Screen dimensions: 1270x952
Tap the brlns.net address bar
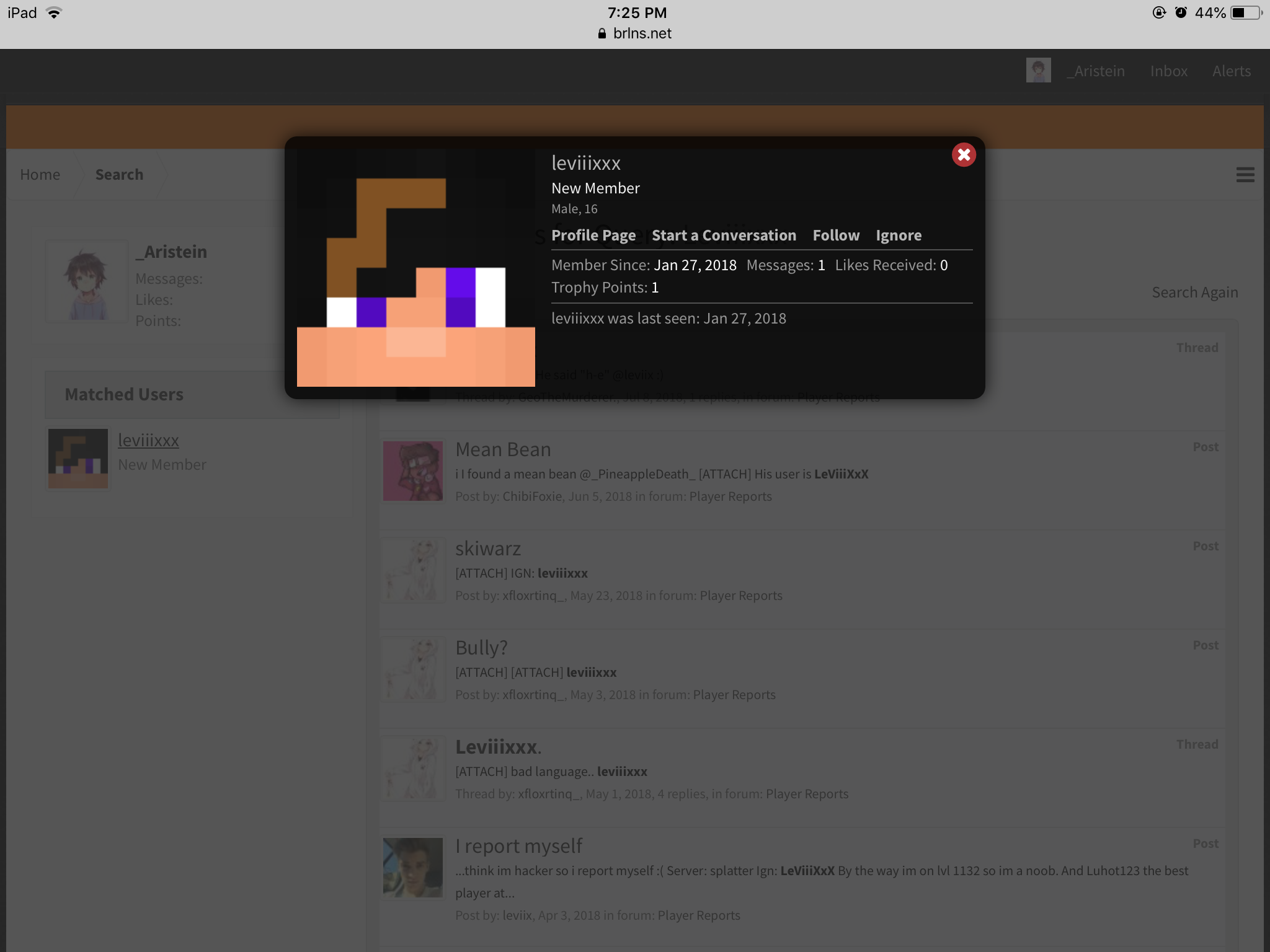point(635,33)
